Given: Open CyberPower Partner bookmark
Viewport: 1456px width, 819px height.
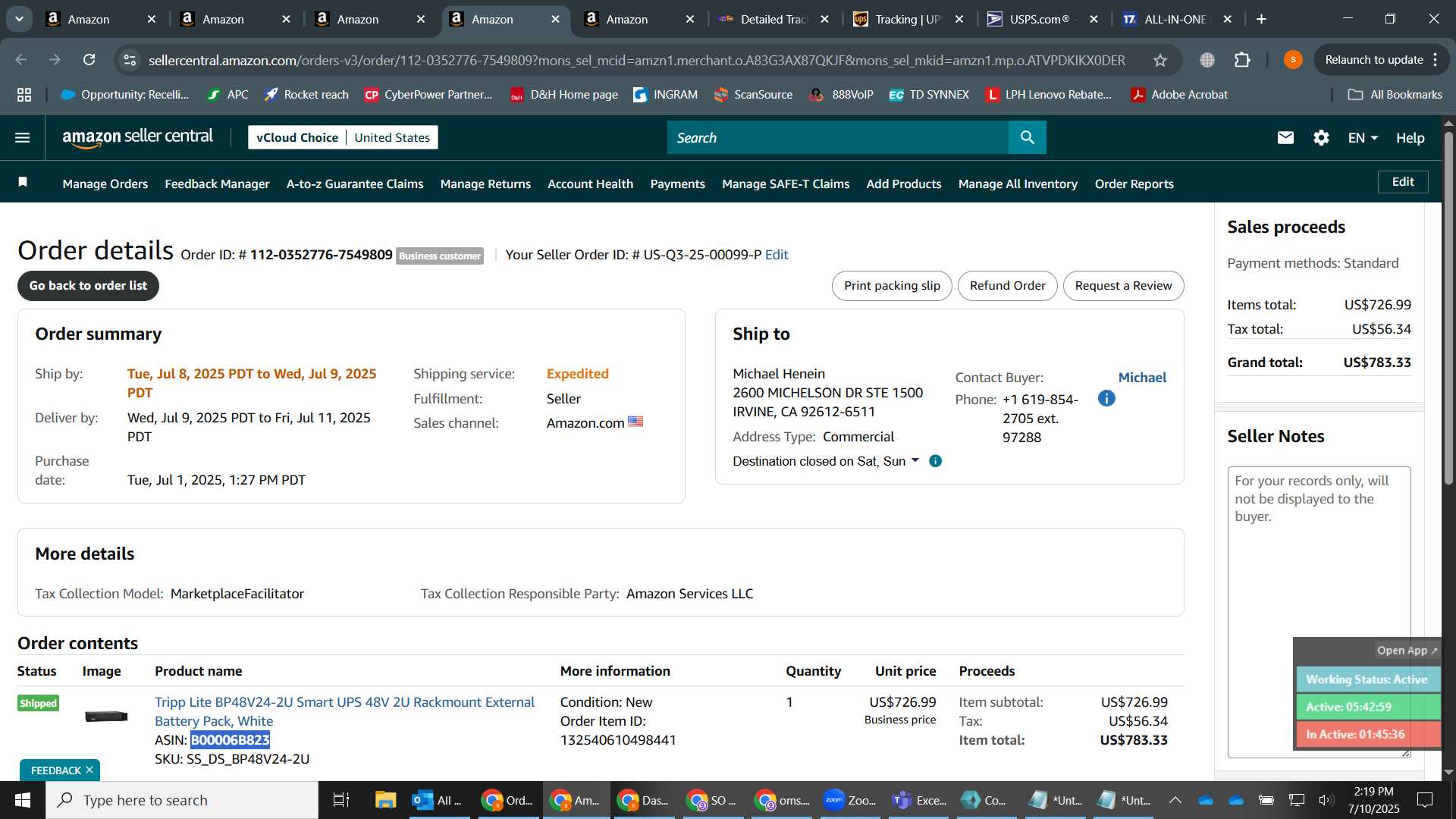Looking at the screenshot, I should (428, 95).
